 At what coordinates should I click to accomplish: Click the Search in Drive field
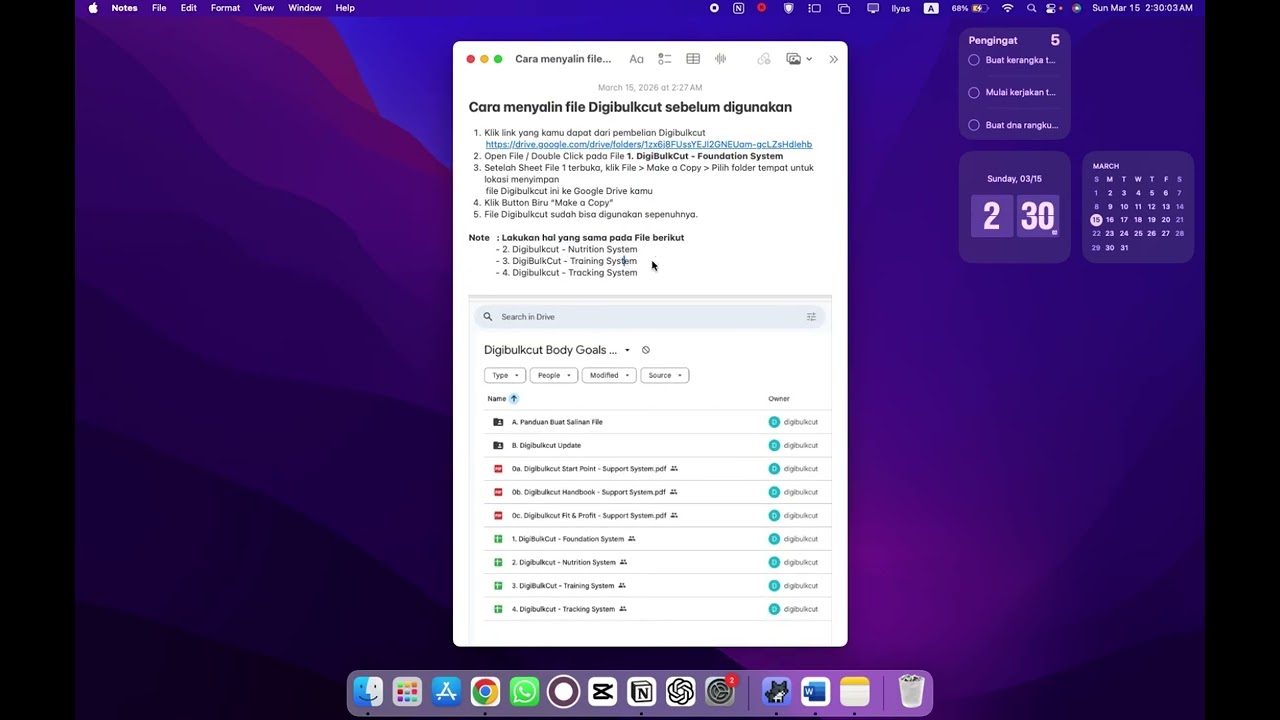pos(650,317)
